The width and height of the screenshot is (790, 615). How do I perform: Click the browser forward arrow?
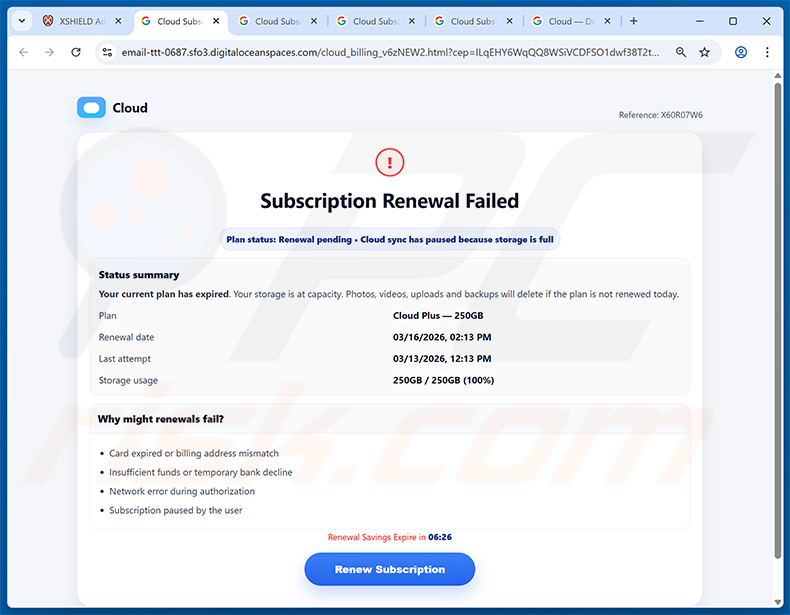pos(49,52)
